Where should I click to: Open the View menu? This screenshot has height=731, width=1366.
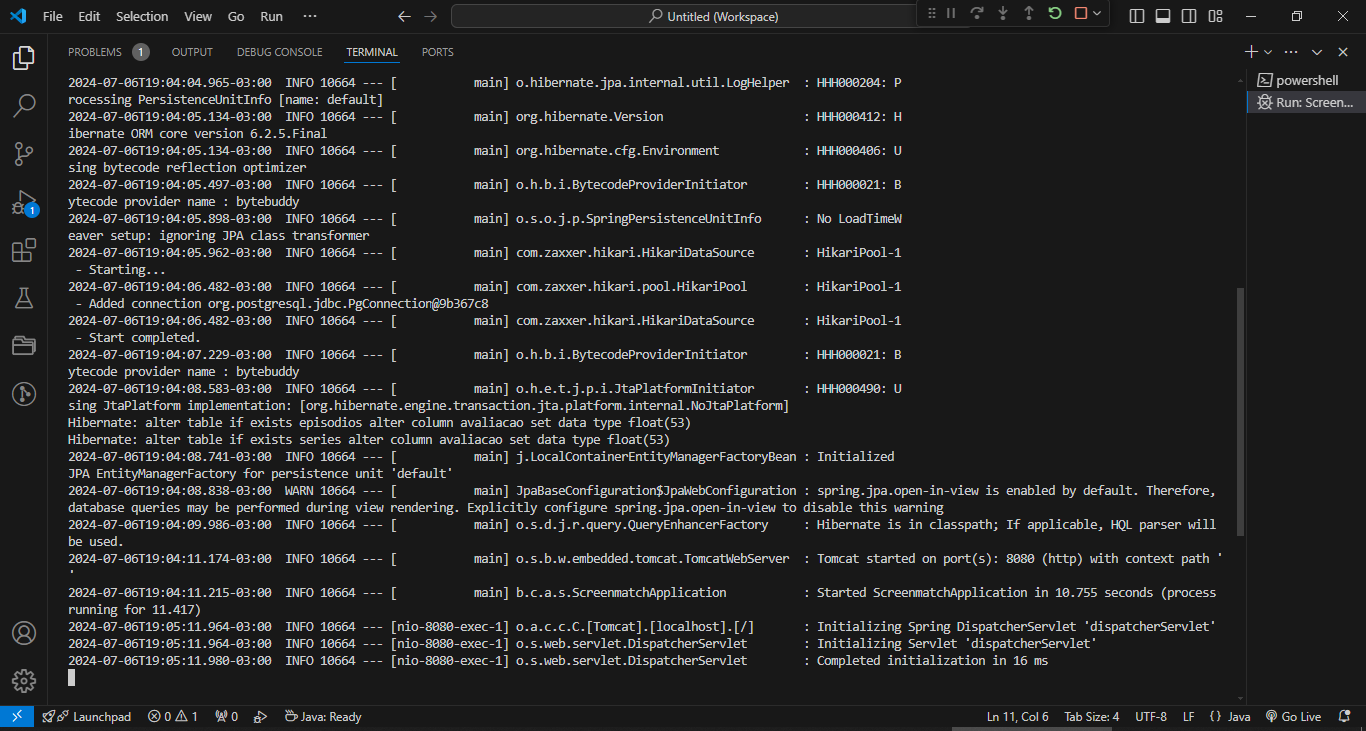point(198,16)
